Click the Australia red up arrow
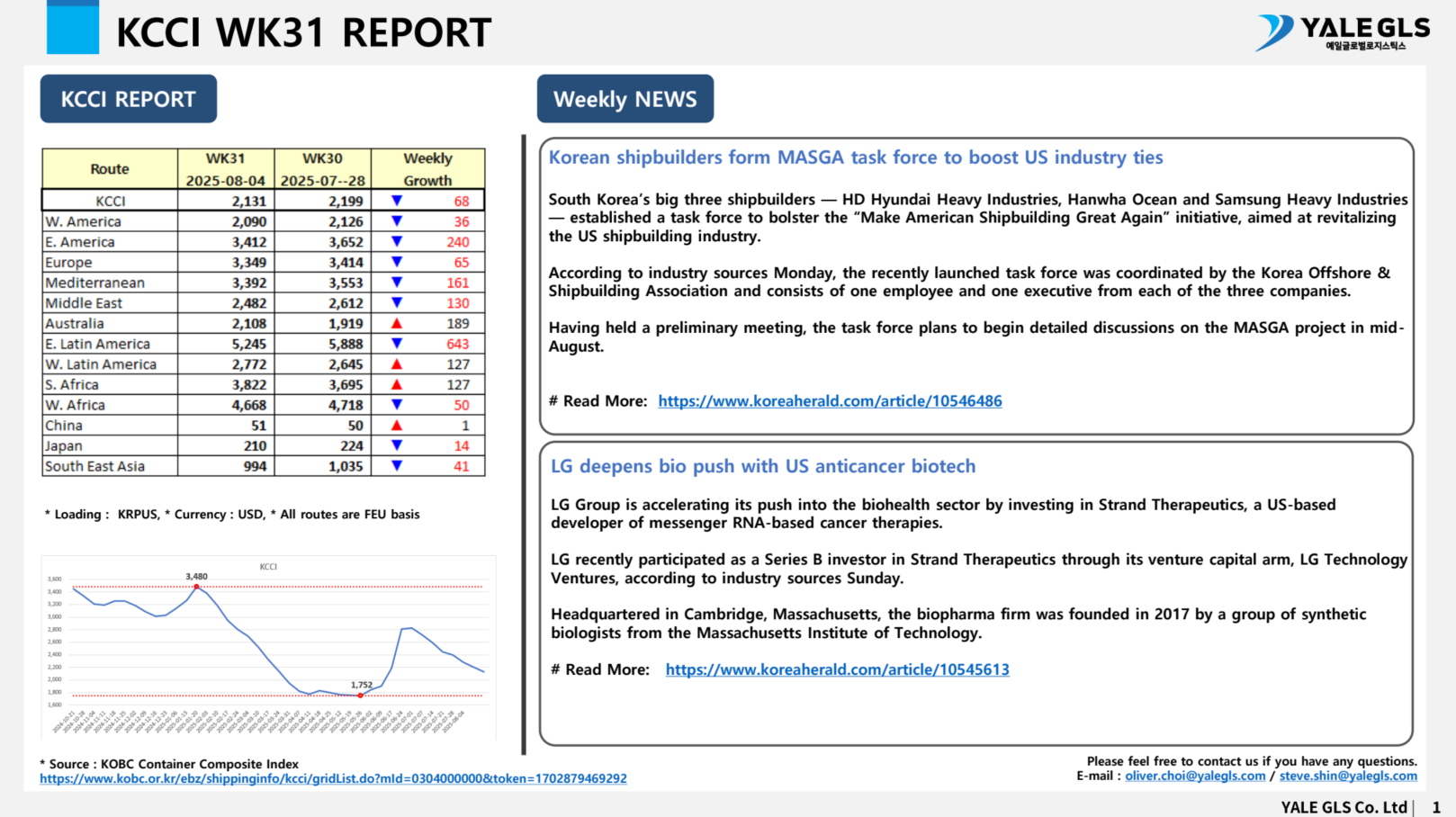The height and width of the screenshot is (817, 1456). click(x=397, y=323)
